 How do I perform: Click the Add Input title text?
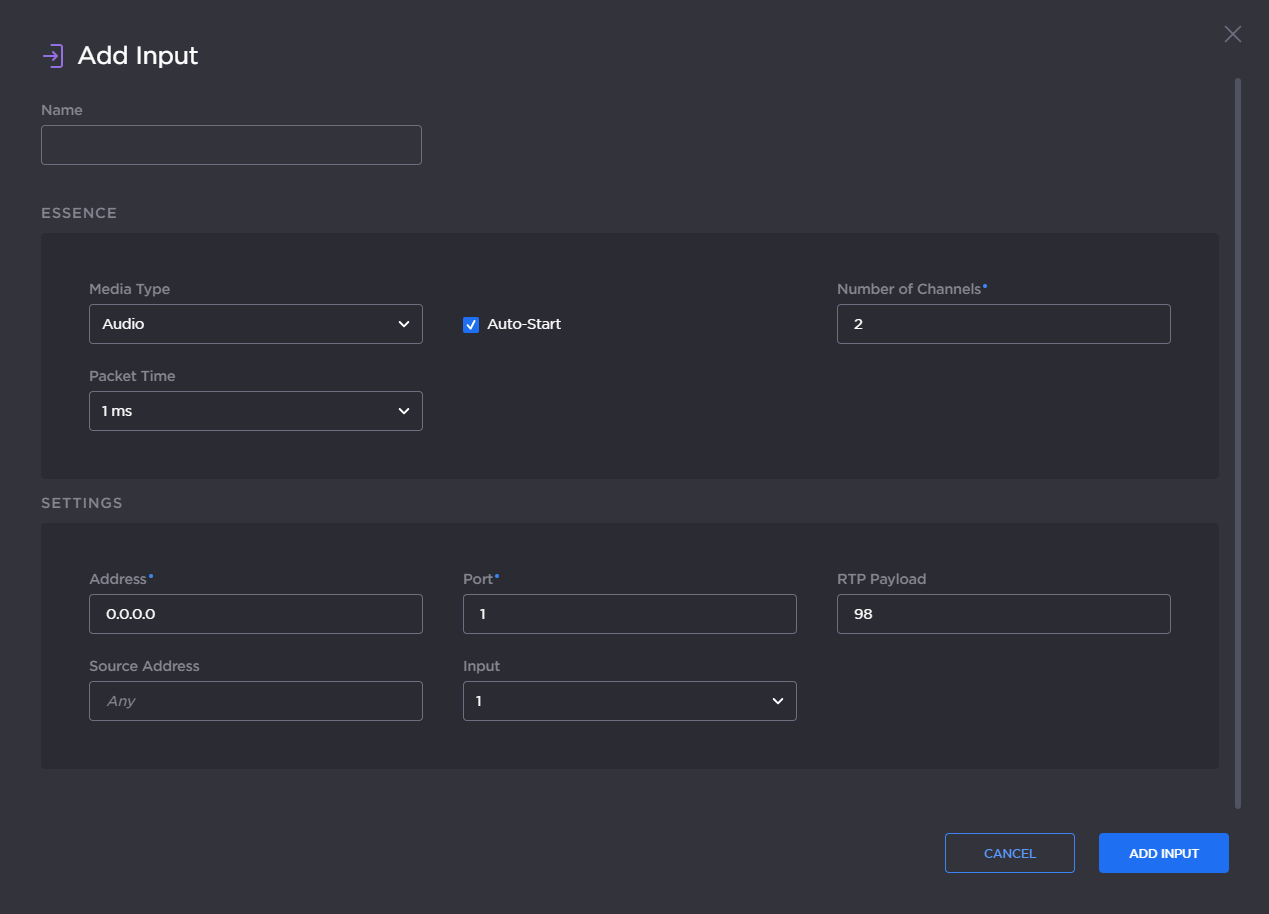(138, 56)
